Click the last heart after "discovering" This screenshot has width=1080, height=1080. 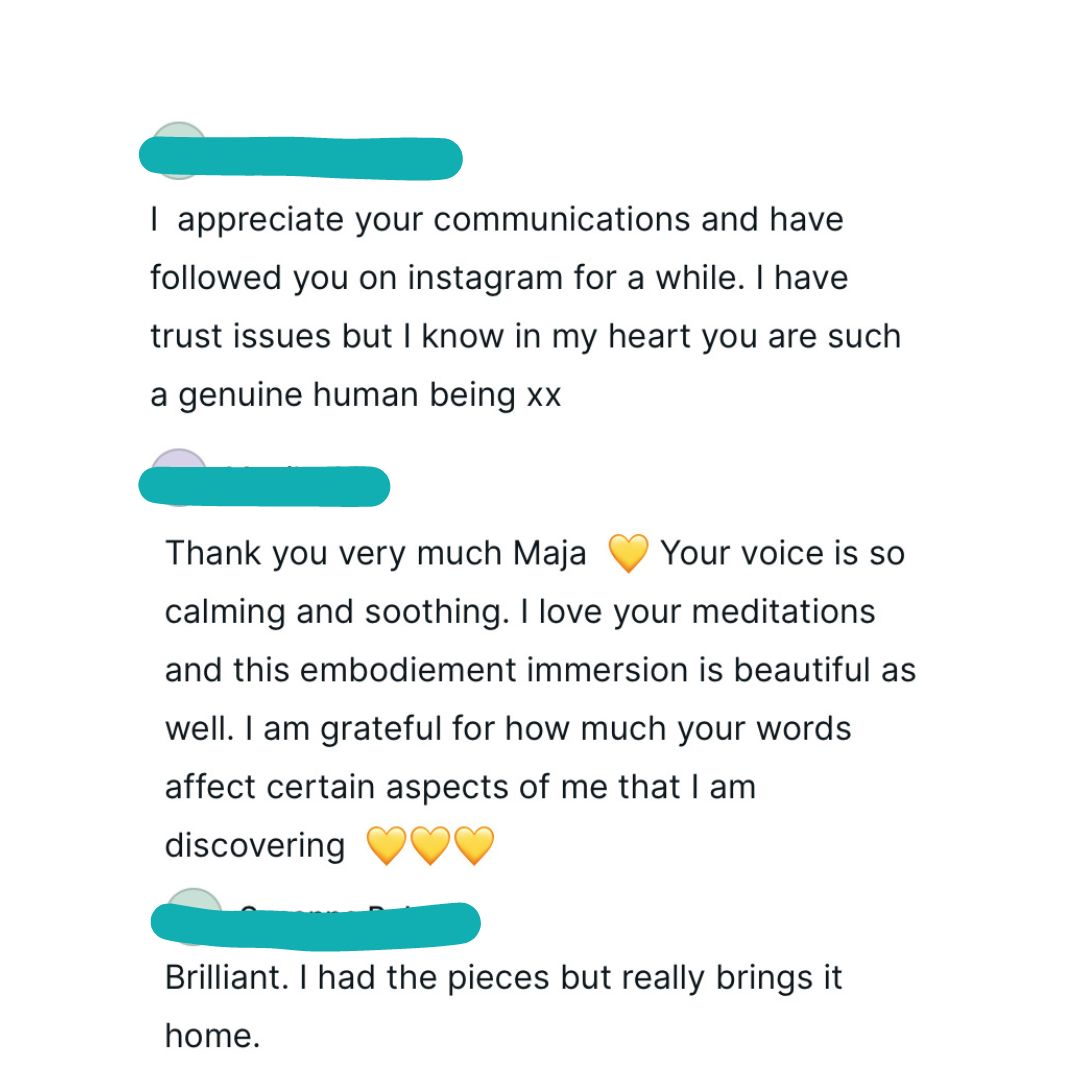(x=474, y=846)
